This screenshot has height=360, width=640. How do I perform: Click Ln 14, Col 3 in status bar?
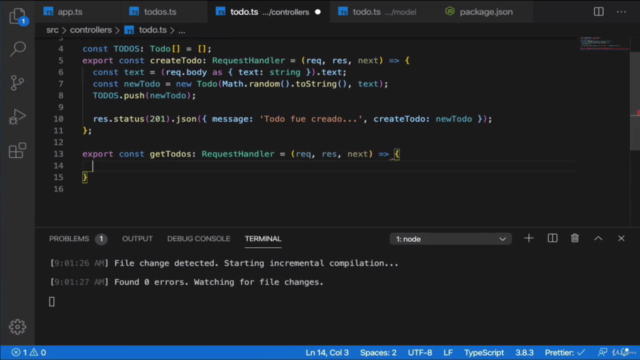pos(327,352)
